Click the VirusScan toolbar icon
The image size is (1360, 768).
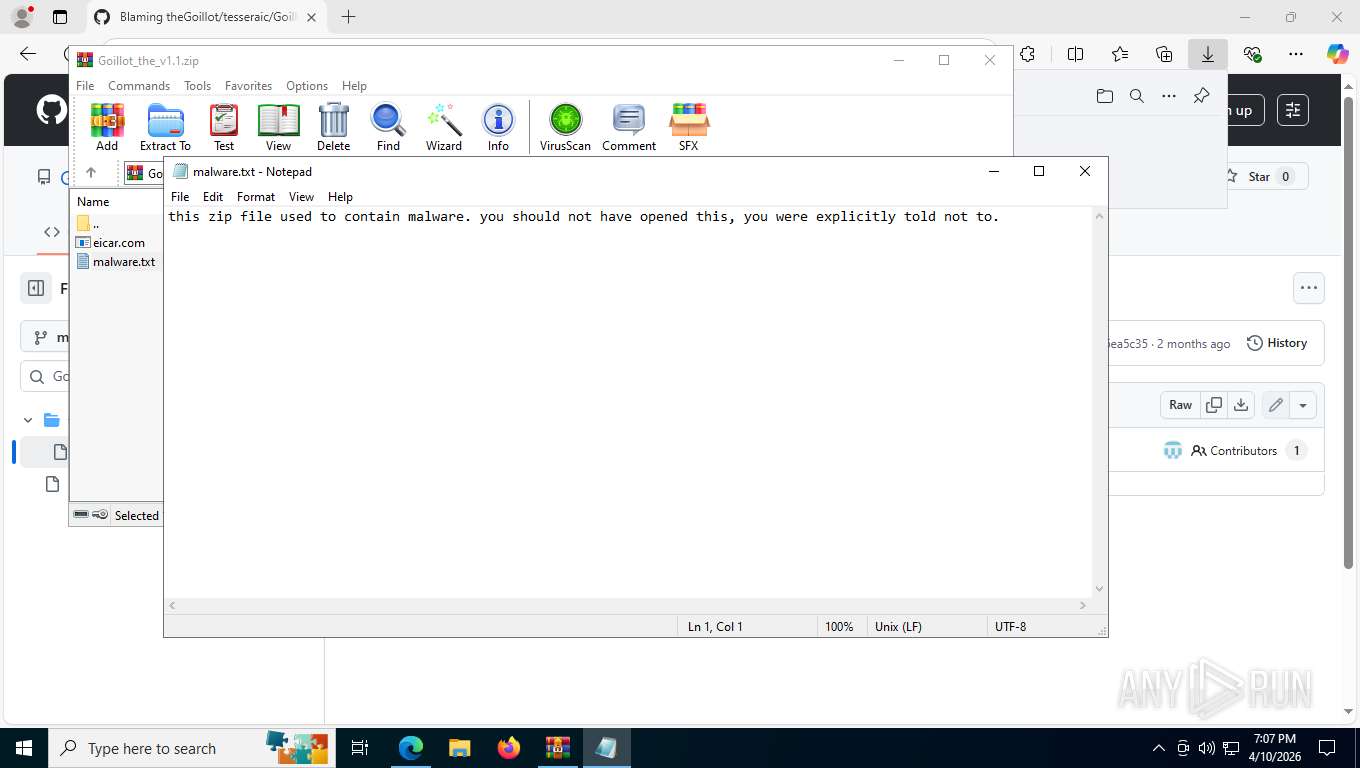point(565,127)
